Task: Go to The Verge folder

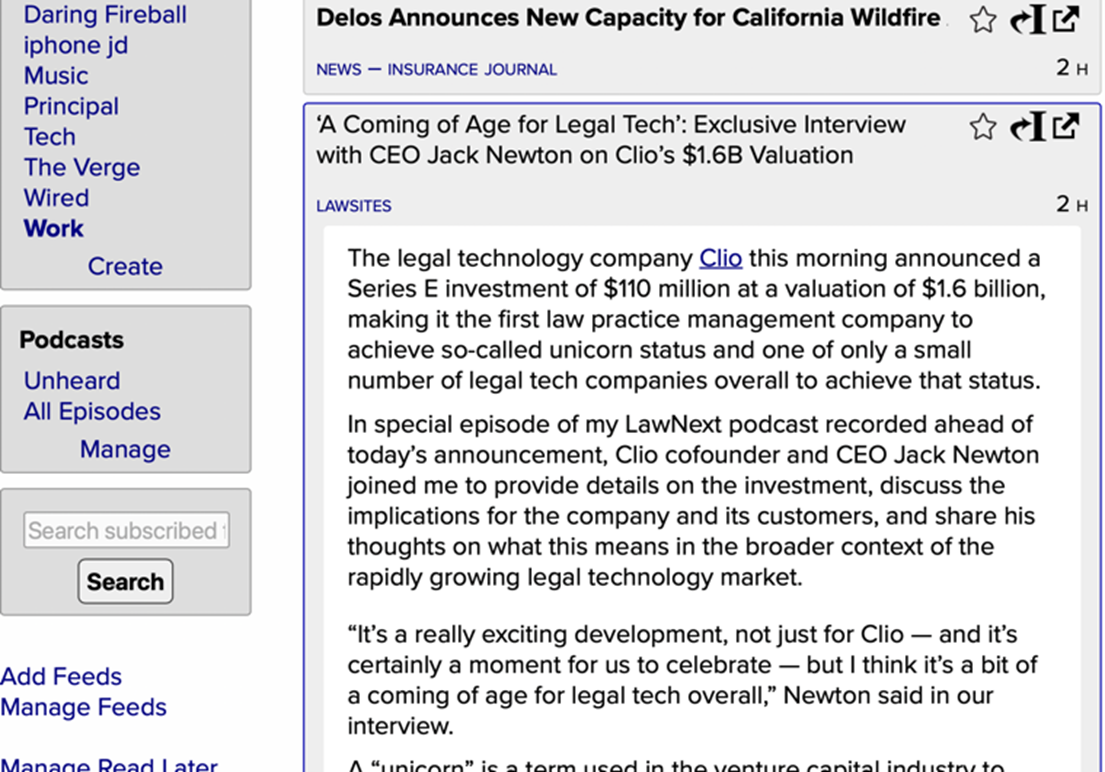Action: (x=82, y=167)
